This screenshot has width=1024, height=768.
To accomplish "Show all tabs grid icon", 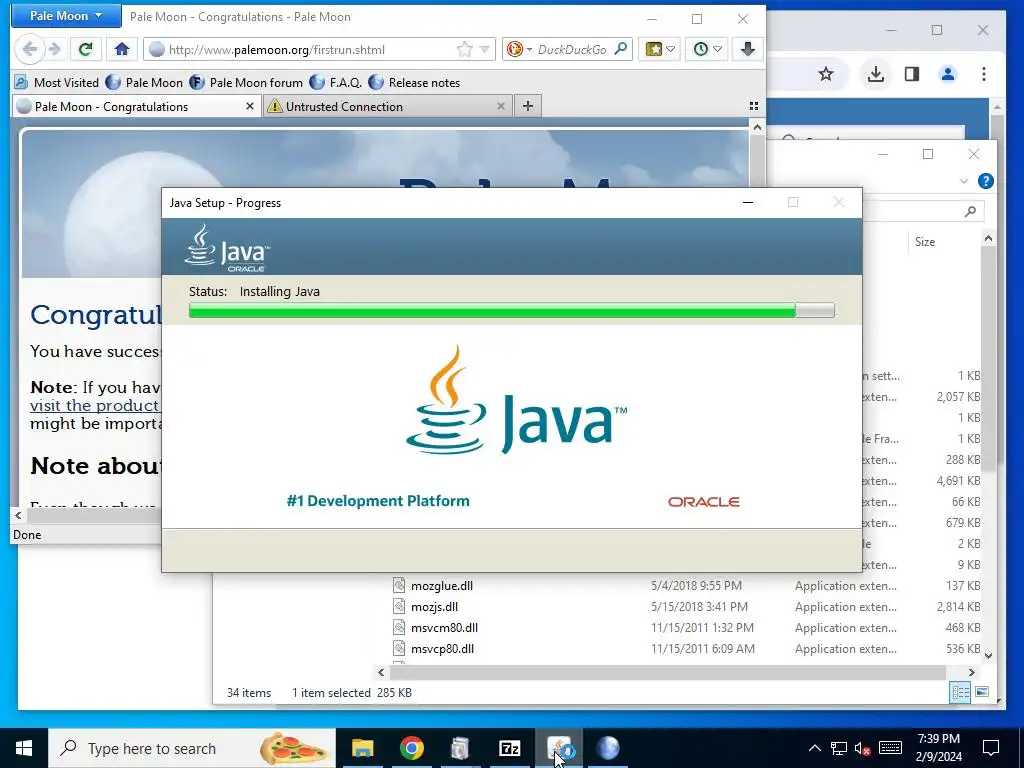I will (754, 106).
